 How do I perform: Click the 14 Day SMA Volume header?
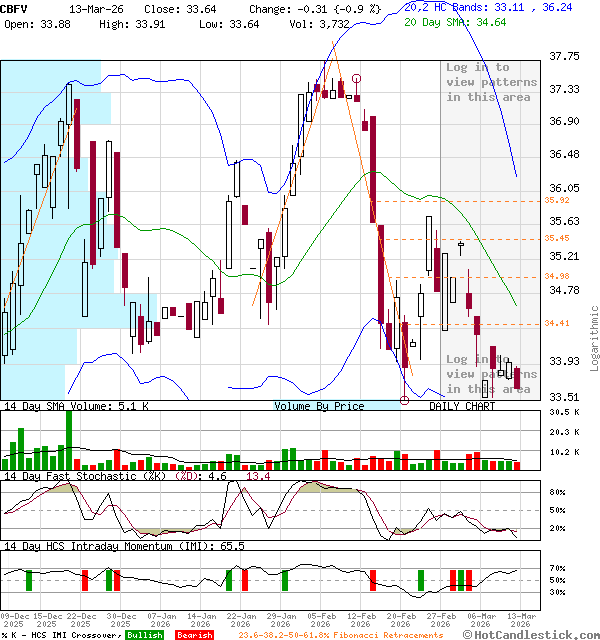[76, 407]
